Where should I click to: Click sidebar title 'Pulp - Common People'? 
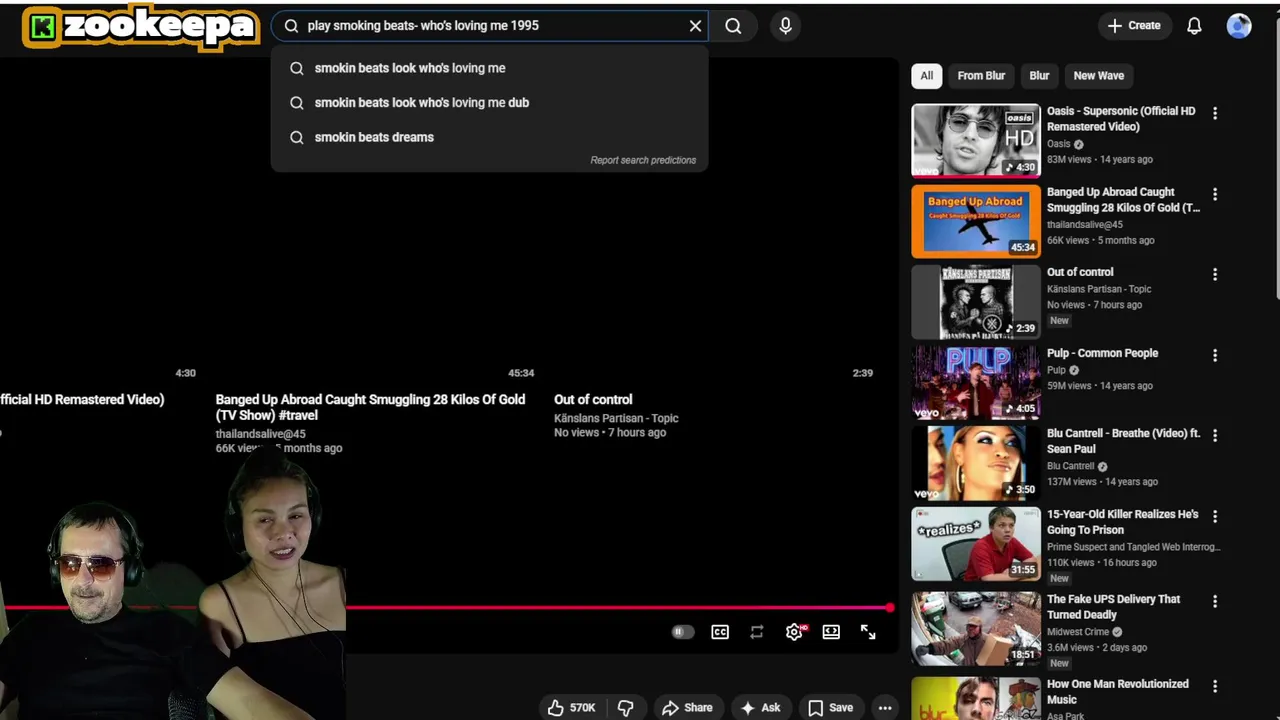(x=1102, y=353)
